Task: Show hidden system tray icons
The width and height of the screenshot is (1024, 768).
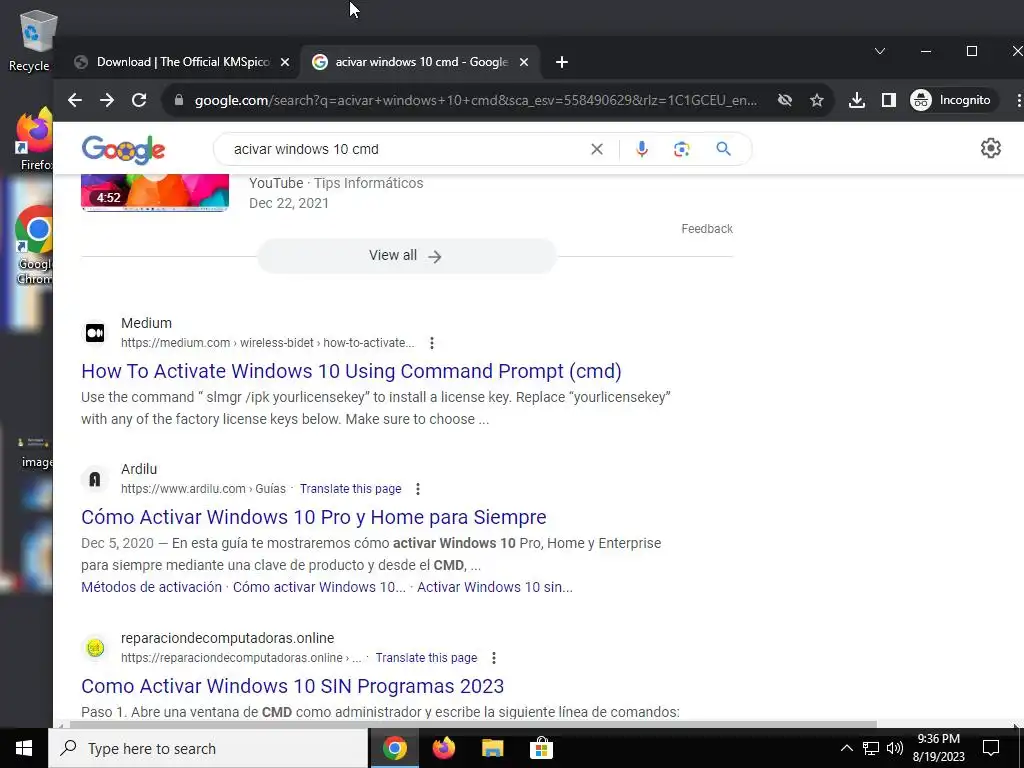Action: (846, 748)
